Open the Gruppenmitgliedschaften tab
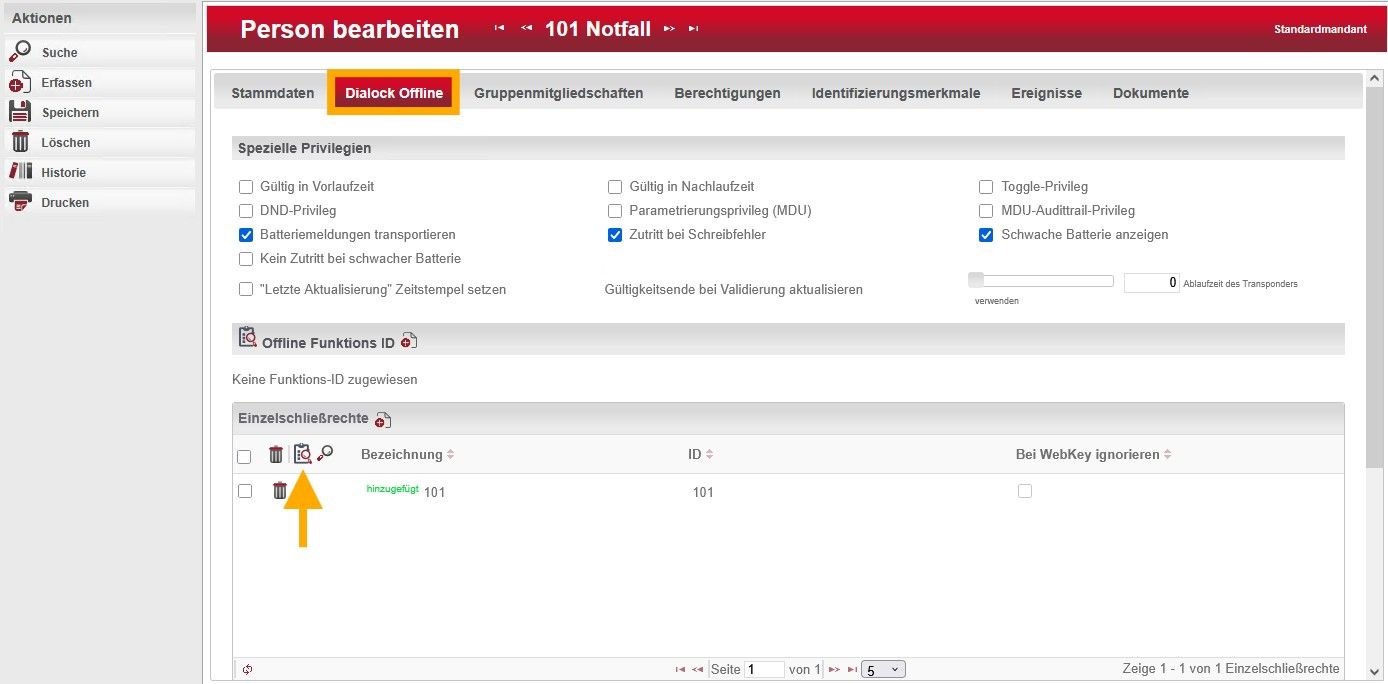 point(558,93)
